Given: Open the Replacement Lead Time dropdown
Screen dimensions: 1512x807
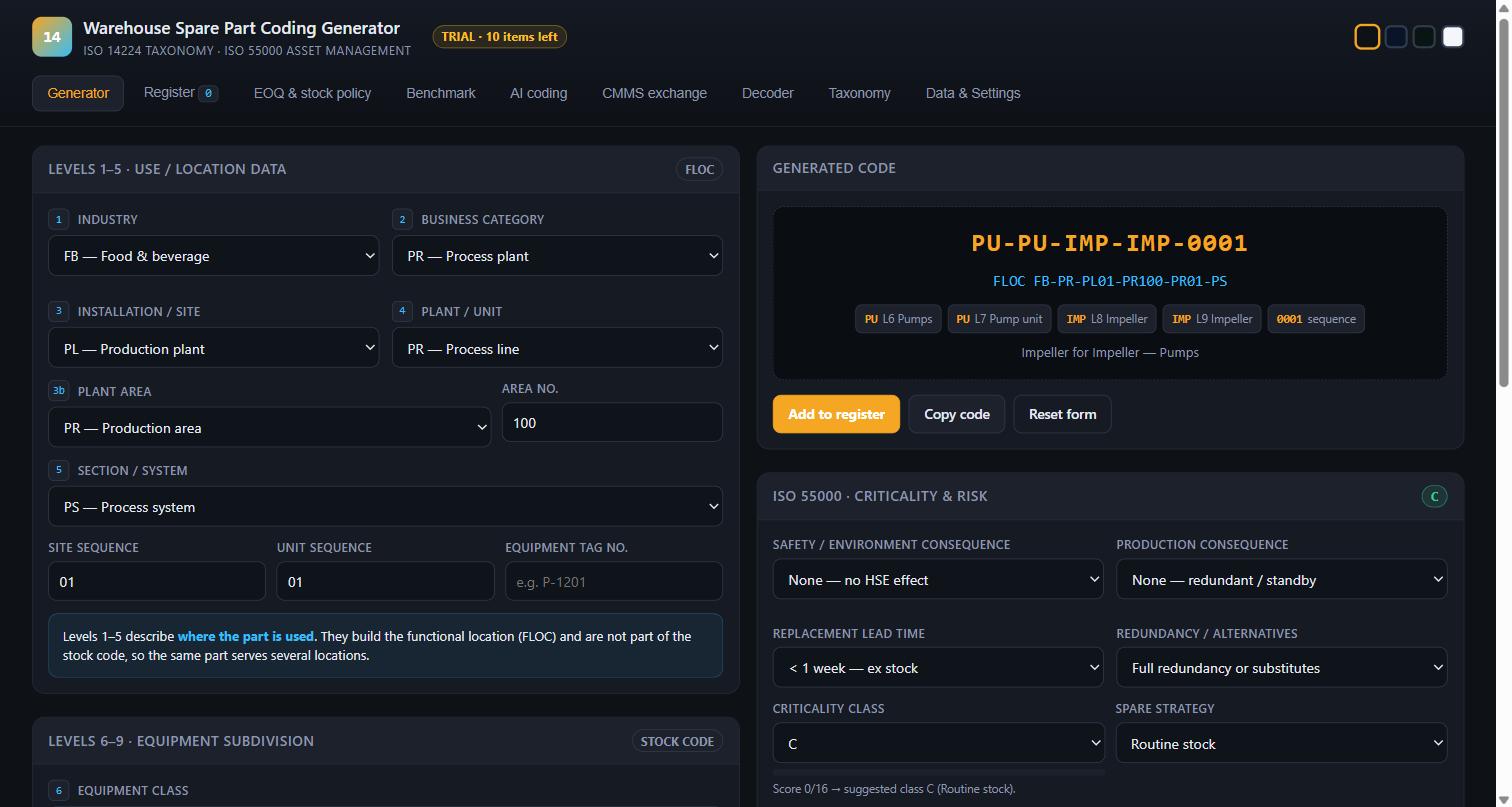Looking at the screenshot, I should point(938,668).
